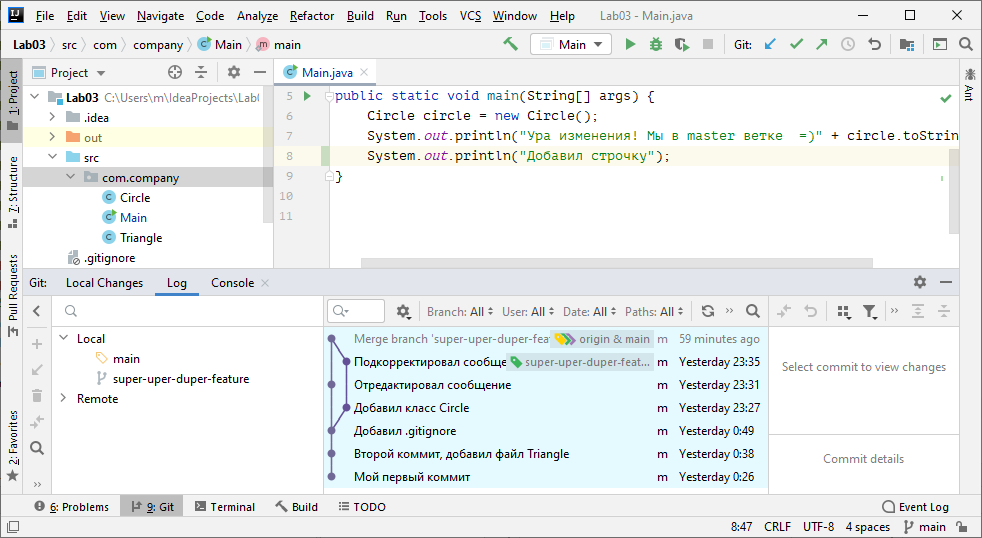Toggle the 2: Favorites tool window

click(13, 446)
